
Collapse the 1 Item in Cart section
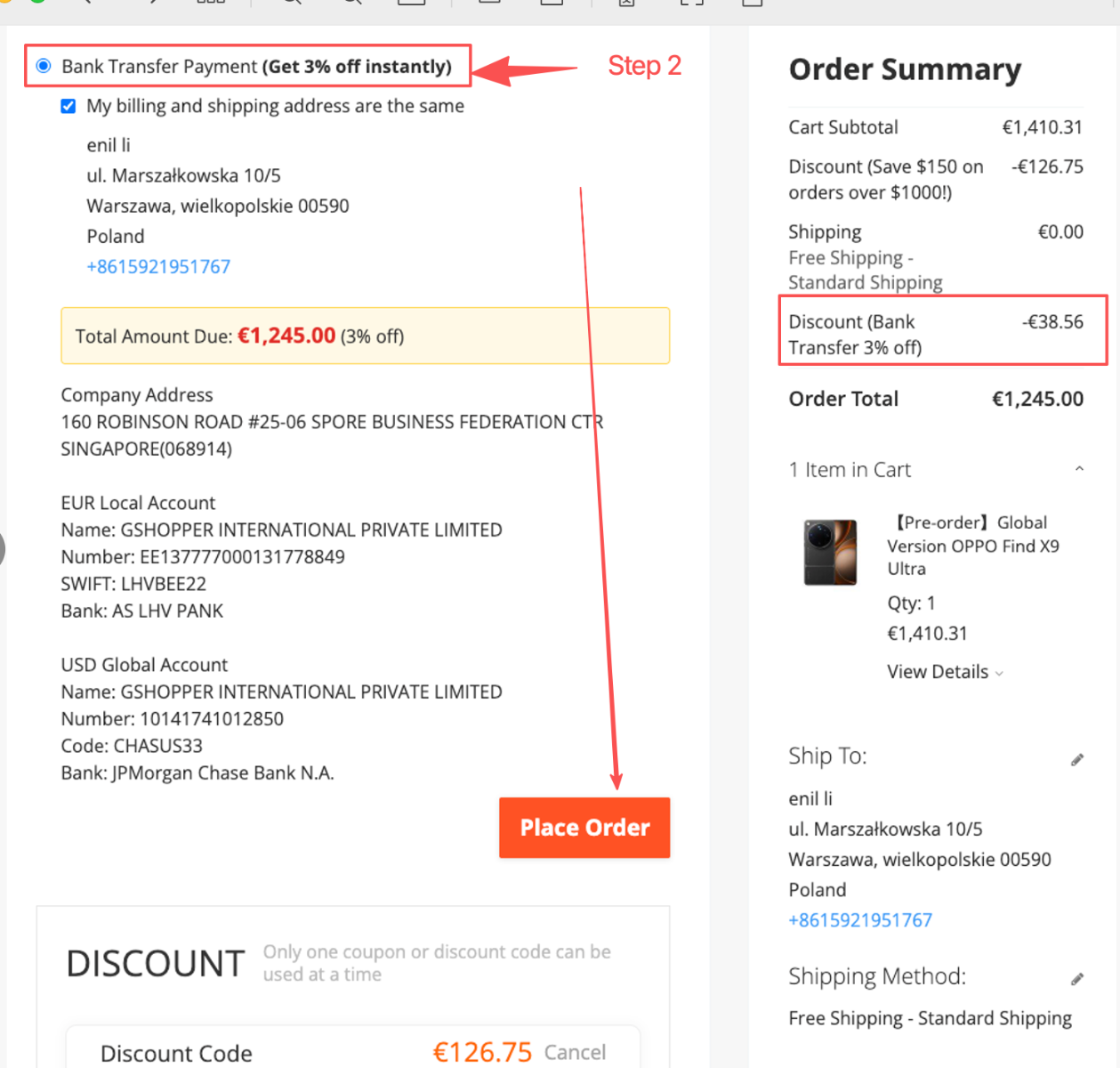pyautogui.click(x=1079, y=469)
